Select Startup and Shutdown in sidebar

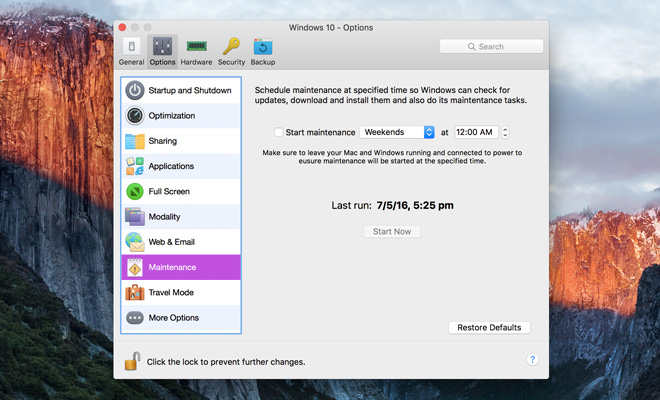(181, 90)
